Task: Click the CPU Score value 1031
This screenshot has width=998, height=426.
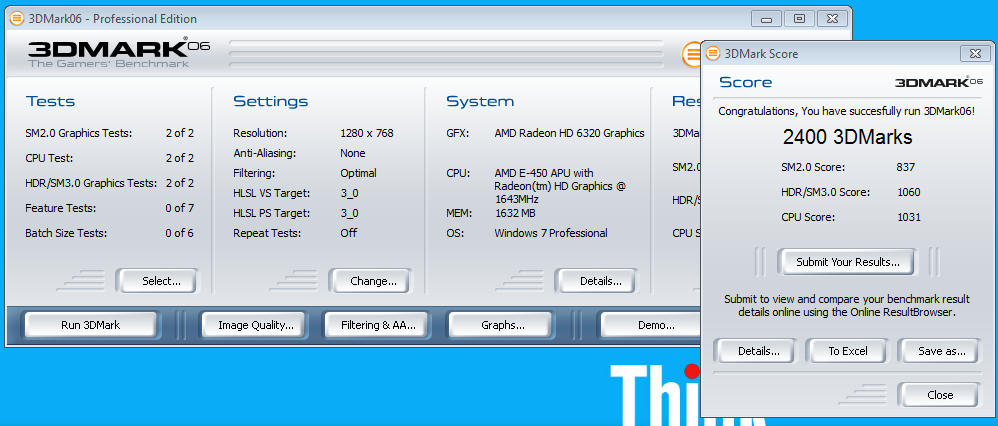Action: [908, 217]
